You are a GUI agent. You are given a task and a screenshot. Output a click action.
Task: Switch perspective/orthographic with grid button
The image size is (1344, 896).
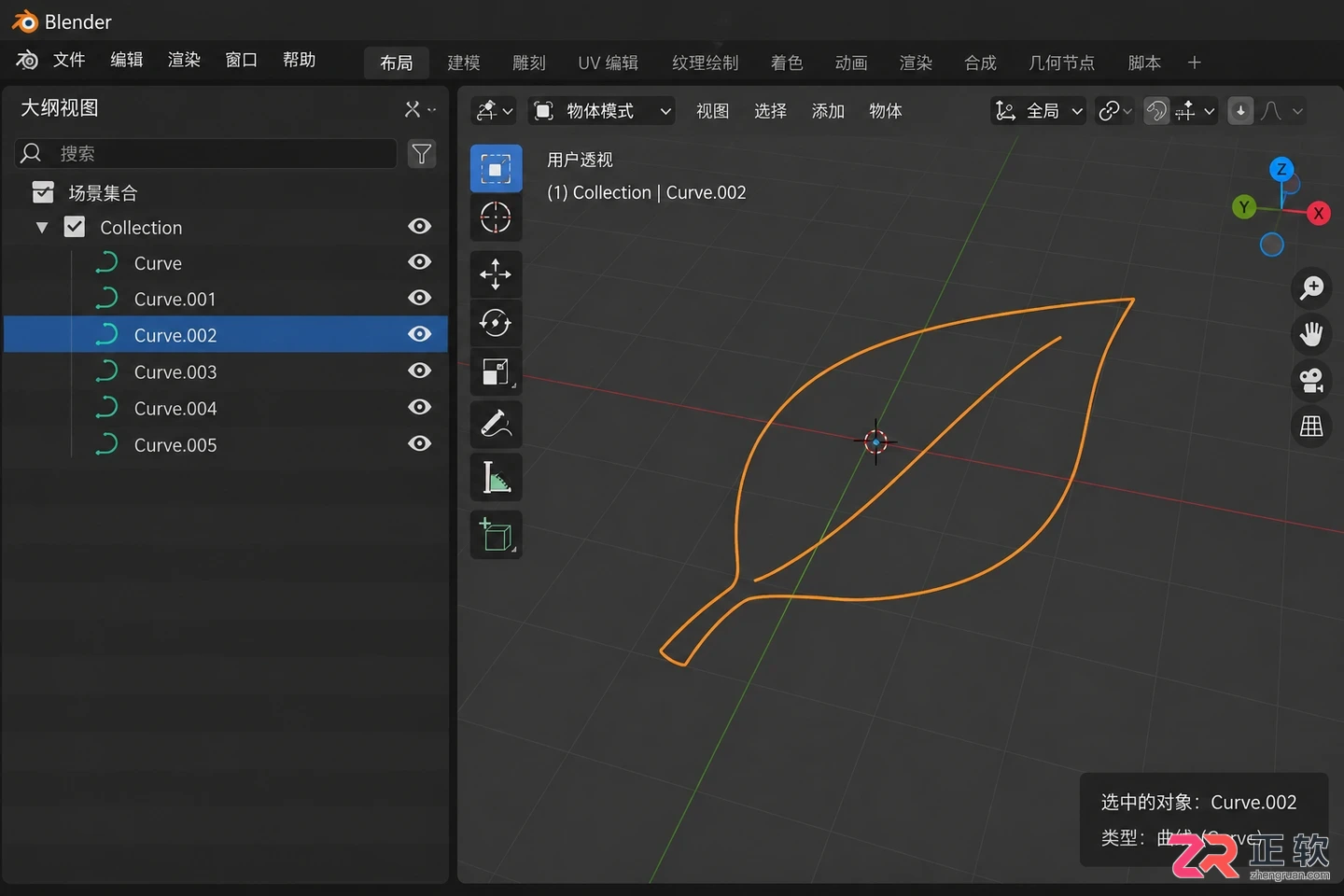pos(1311,427)
